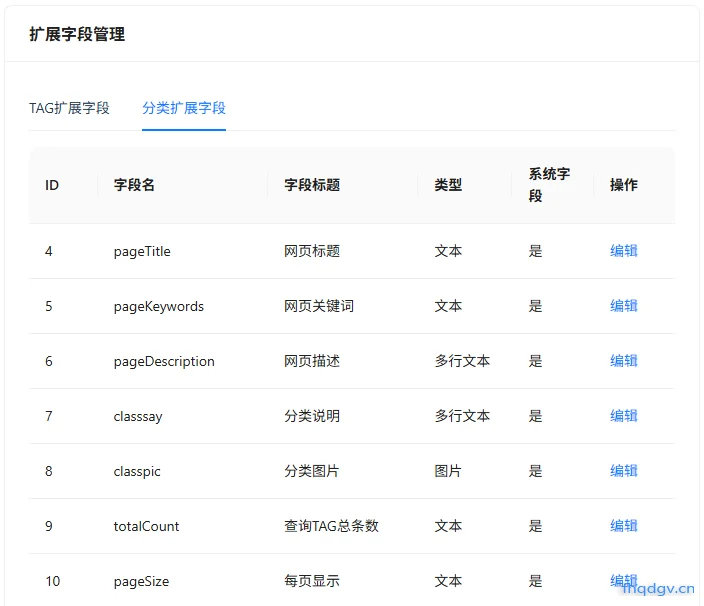Click the 扩展字段管理 page heading

pyautogui.click(x=77, y=34)
